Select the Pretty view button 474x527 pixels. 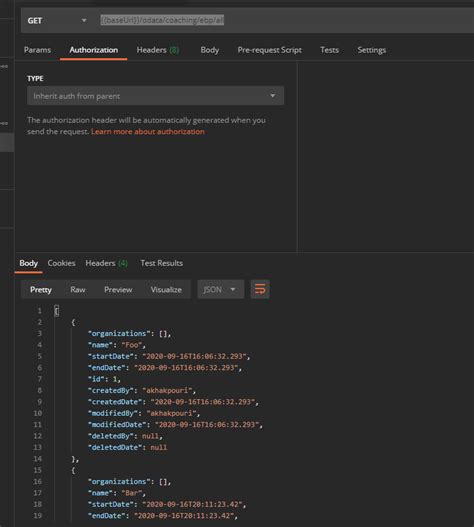41,290
